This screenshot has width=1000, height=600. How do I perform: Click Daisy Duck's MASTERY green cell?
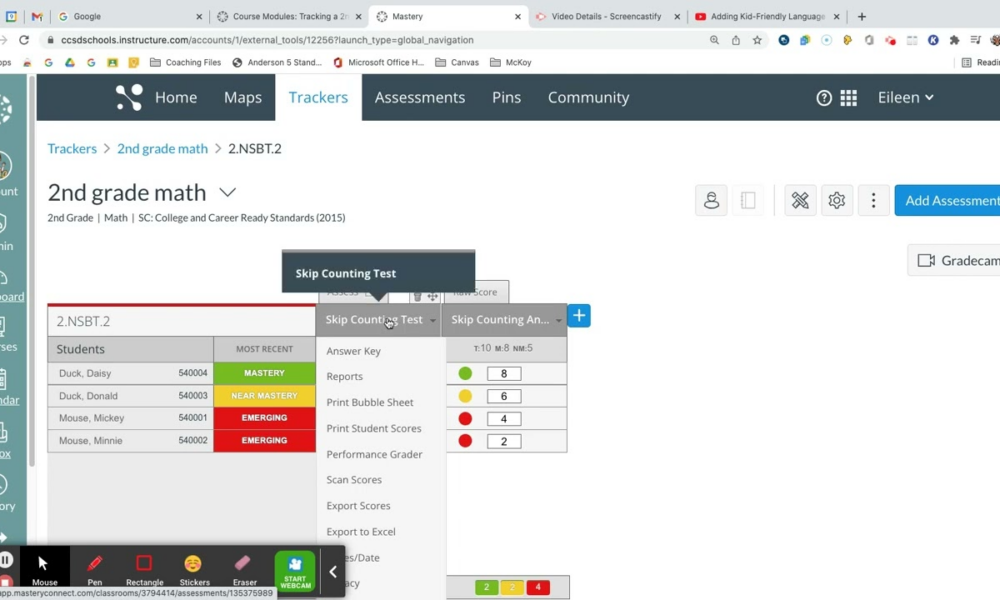tap(264, 373)
